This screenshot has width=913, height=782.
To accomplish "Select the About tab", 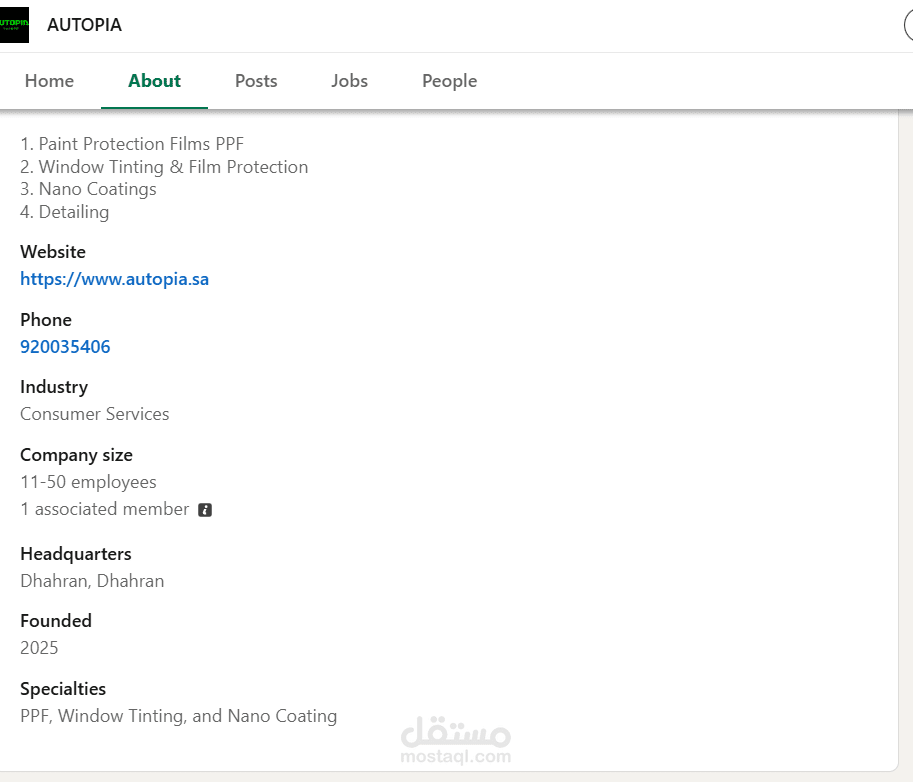I will pos(154,81).
